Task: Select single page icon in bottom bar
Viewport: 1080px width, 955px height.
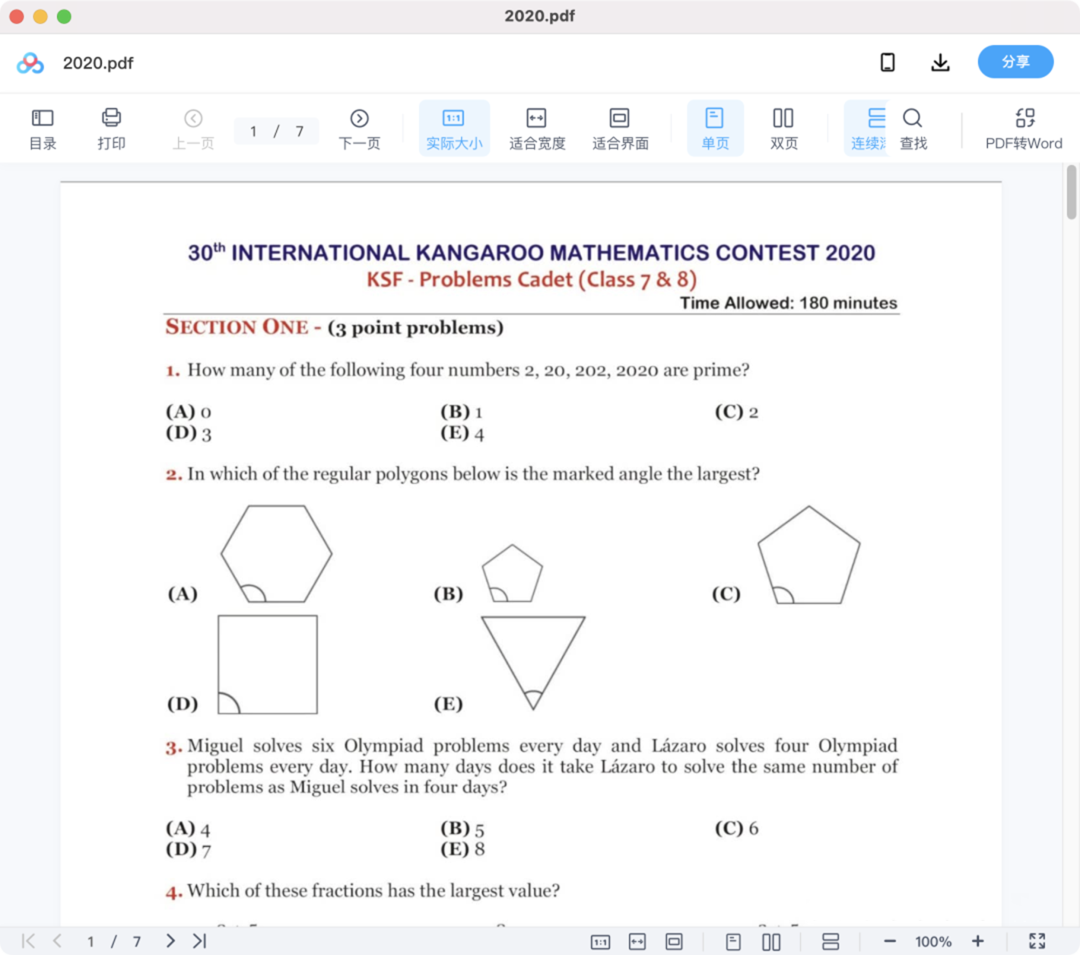Action: pyautogui.click(x=734, y=941)
